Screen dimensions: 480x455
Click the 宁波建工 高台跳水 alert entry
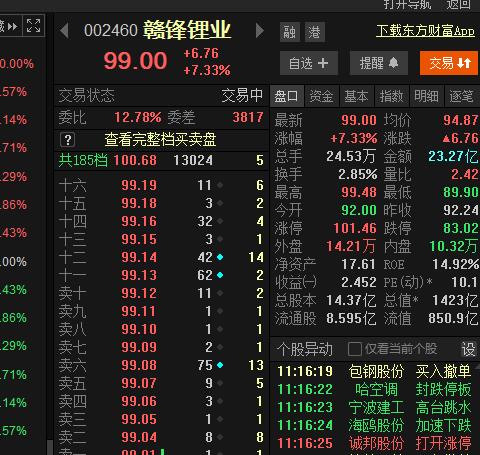374,407
